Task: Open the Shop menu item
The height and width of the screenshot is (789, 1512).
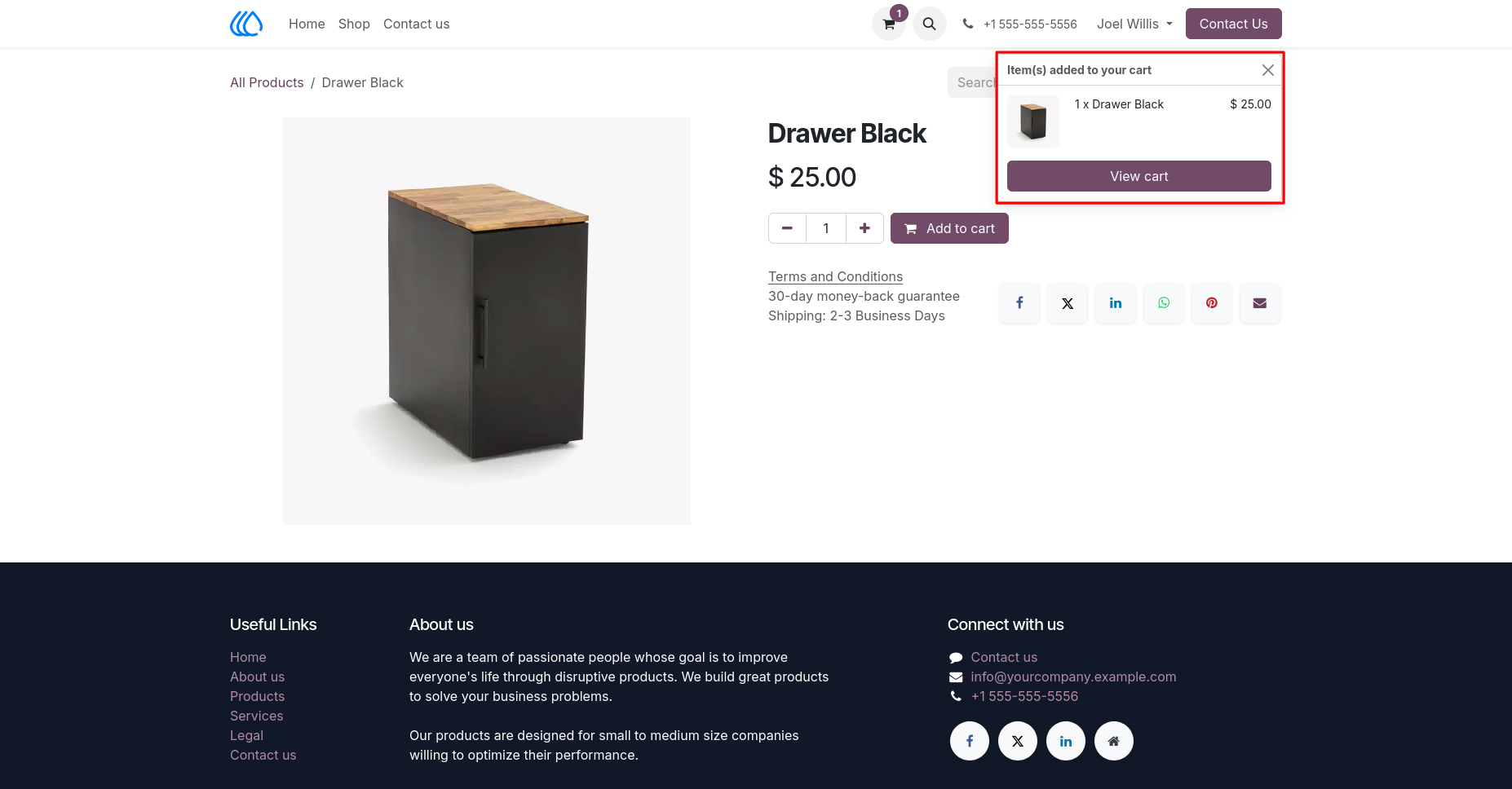Action: pyautogui.click(x=354, y=24)
